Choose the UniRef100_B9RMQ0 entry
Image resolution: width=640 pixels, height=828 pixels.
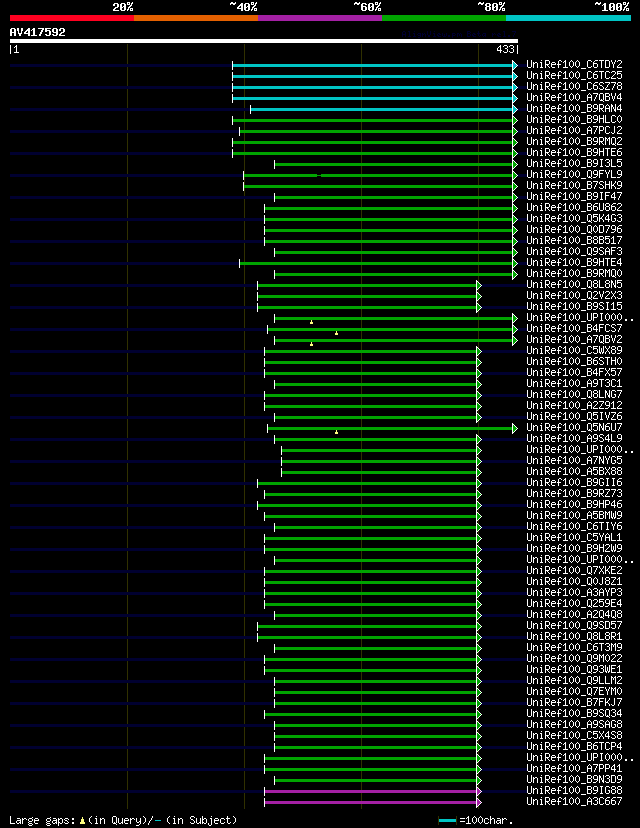click(574, 274)
